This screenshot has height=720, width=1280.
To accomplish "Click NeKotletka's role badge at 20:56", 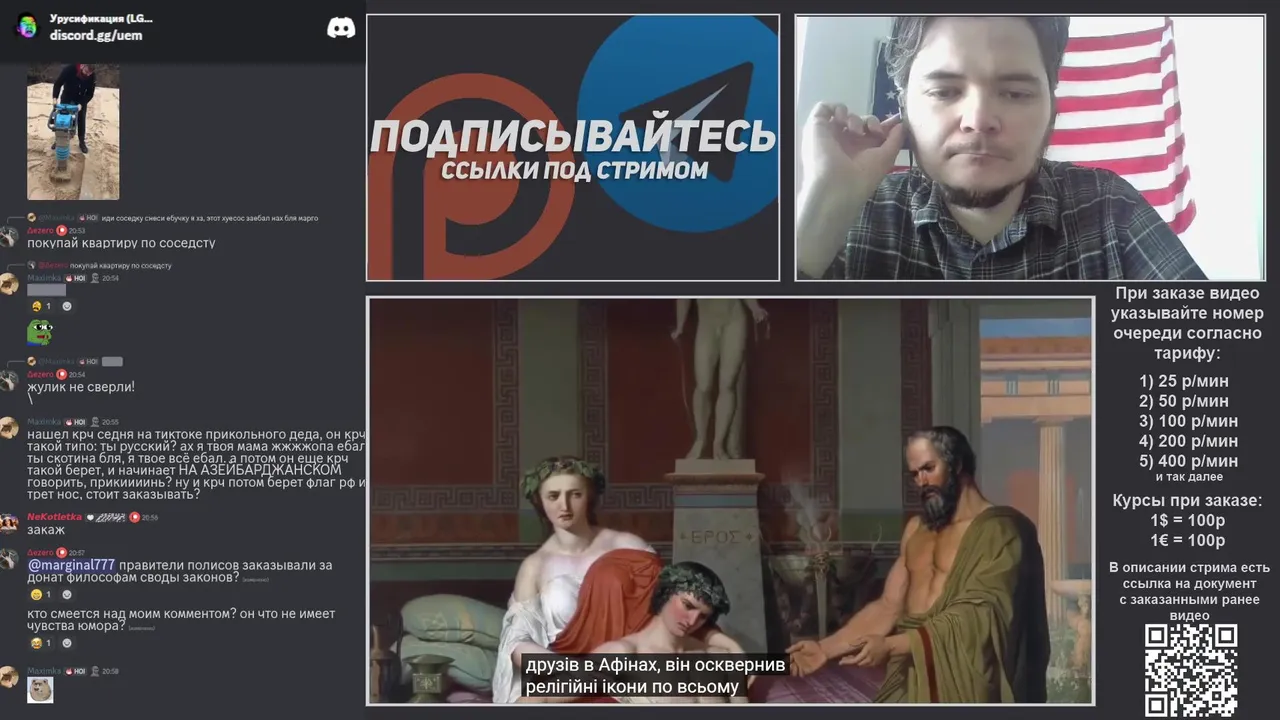I will (134, 517).
